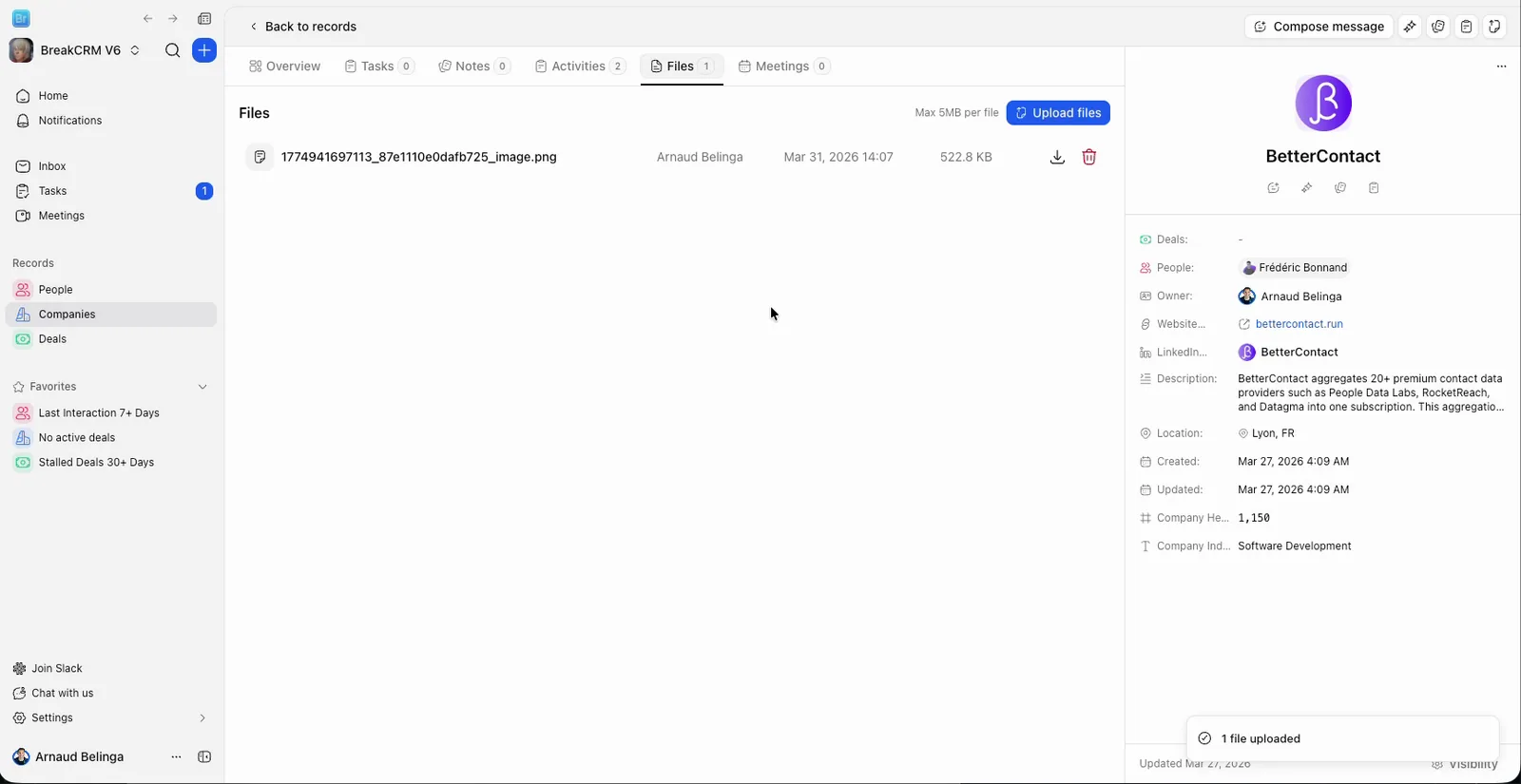
Task: Download the image.png file
Action: 1057,157
